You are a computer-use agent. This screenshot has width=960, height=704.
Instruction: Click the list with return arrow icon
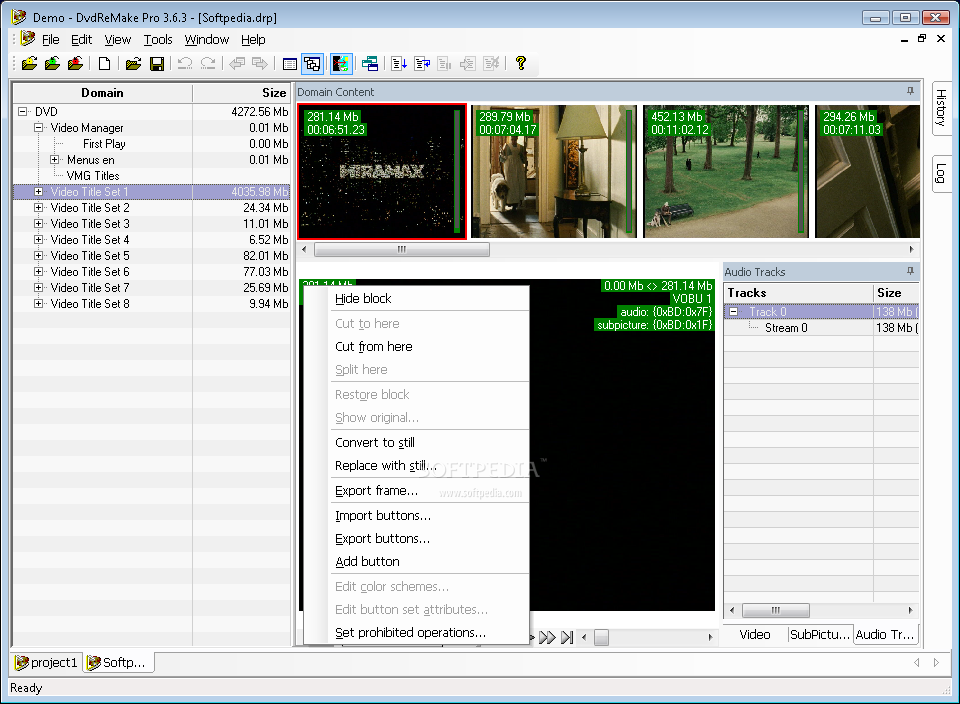pyautogui.click(x=422, y=64)
